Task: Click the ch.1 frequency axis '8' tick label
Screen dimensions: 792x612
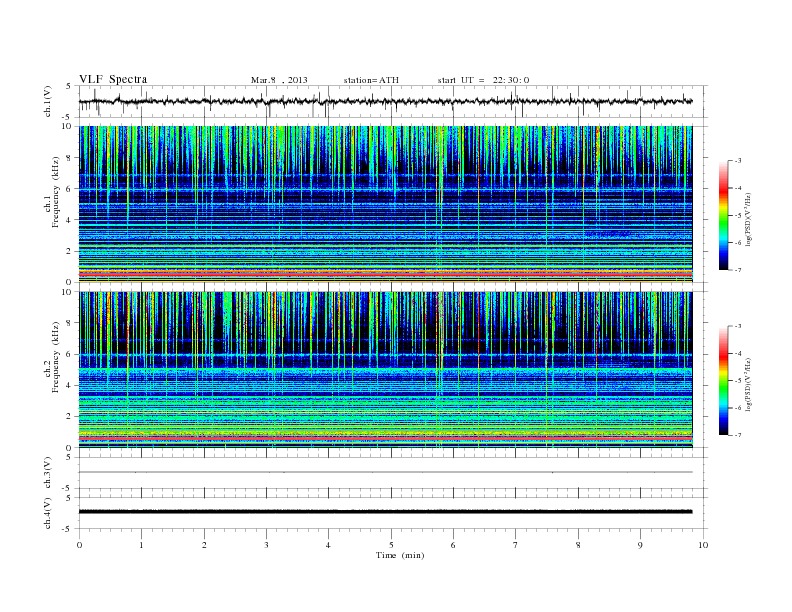Action: tap(69, 158)
